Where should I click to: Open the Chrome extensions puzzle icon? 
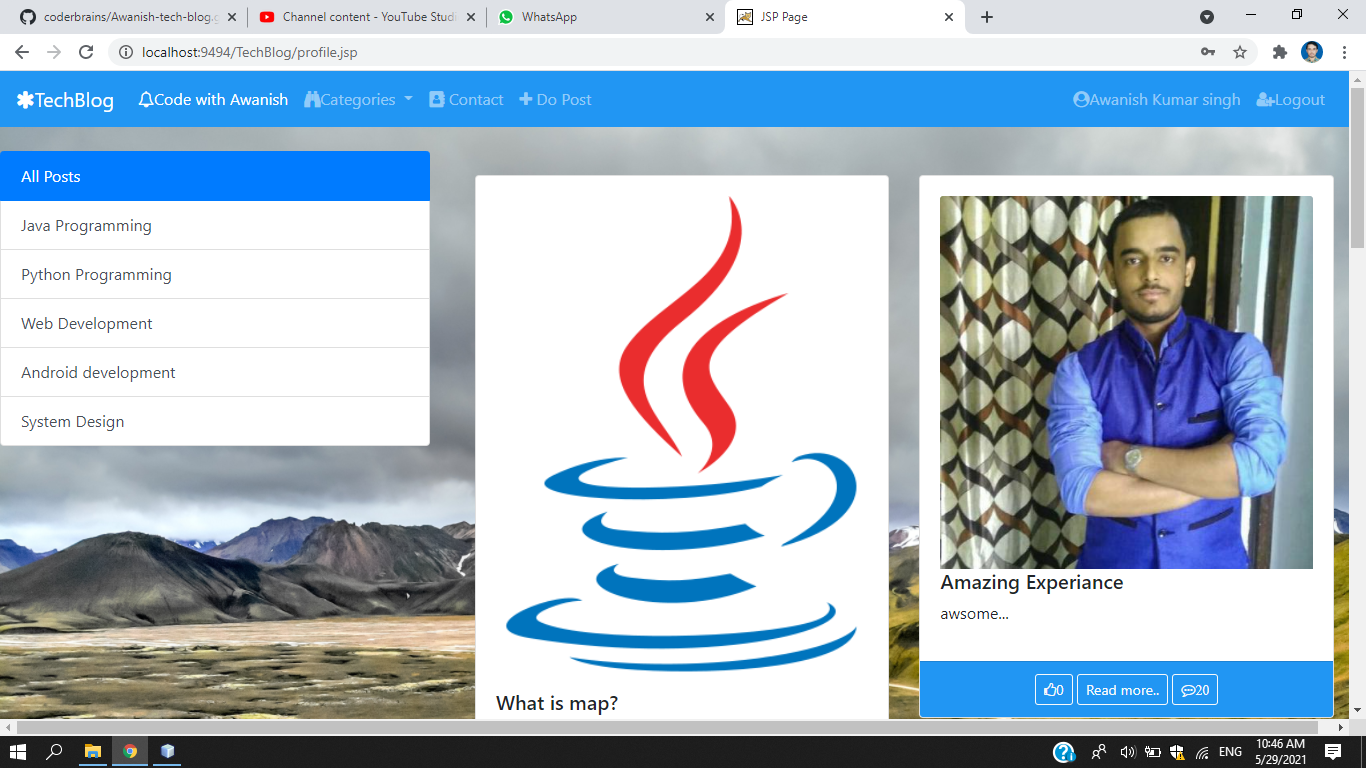pyautogui.click(x=1279, y=52)
